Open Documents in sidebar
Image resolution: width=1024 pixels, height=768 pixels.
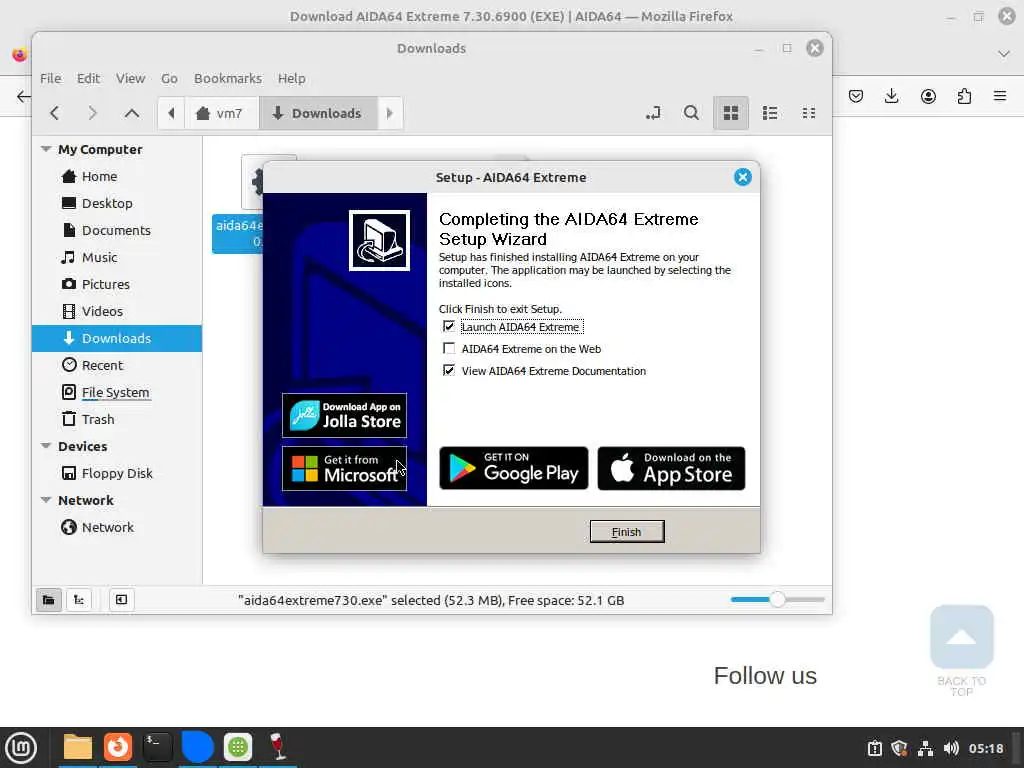click(116, 230)
